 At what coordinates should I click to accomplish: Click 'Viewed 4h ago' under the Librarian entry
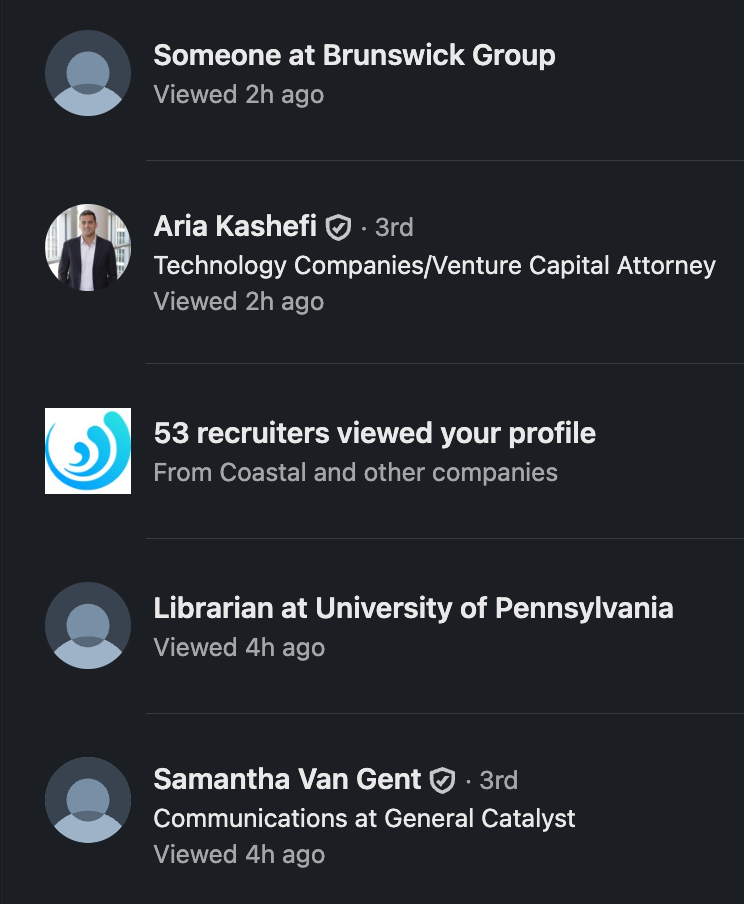coord(238,648)
